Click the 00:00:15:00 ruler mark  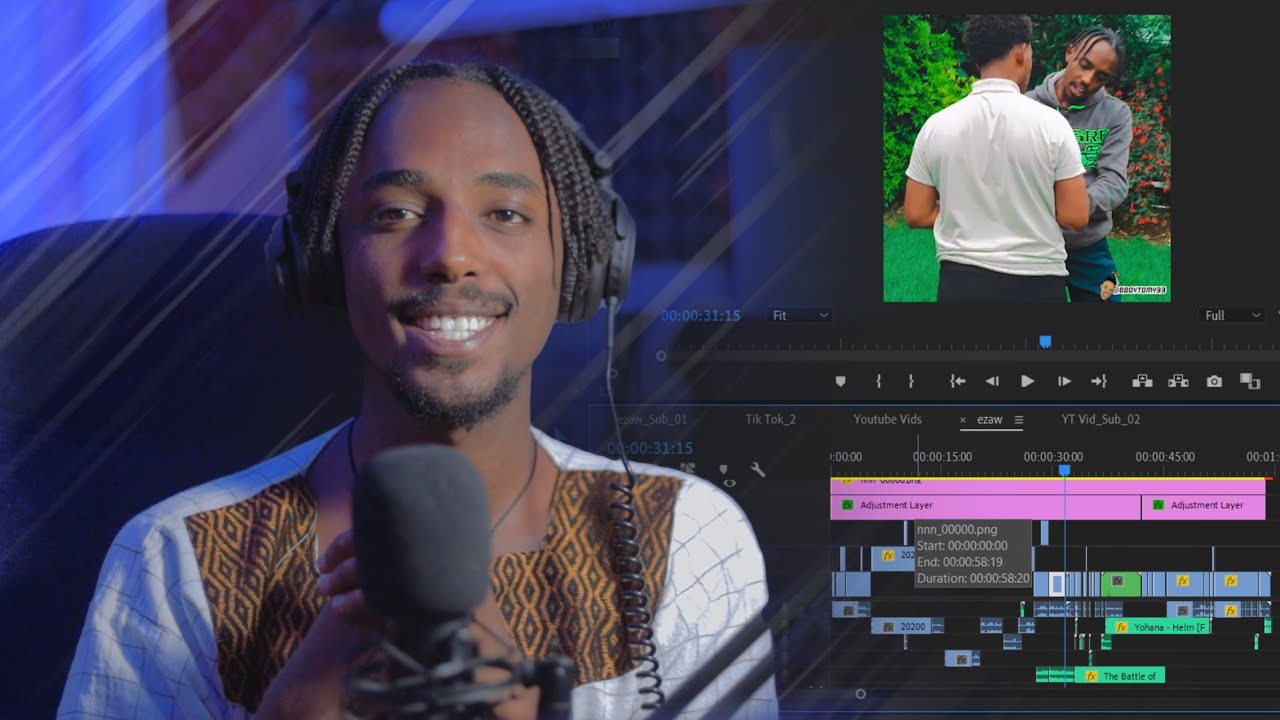(942, 457)
